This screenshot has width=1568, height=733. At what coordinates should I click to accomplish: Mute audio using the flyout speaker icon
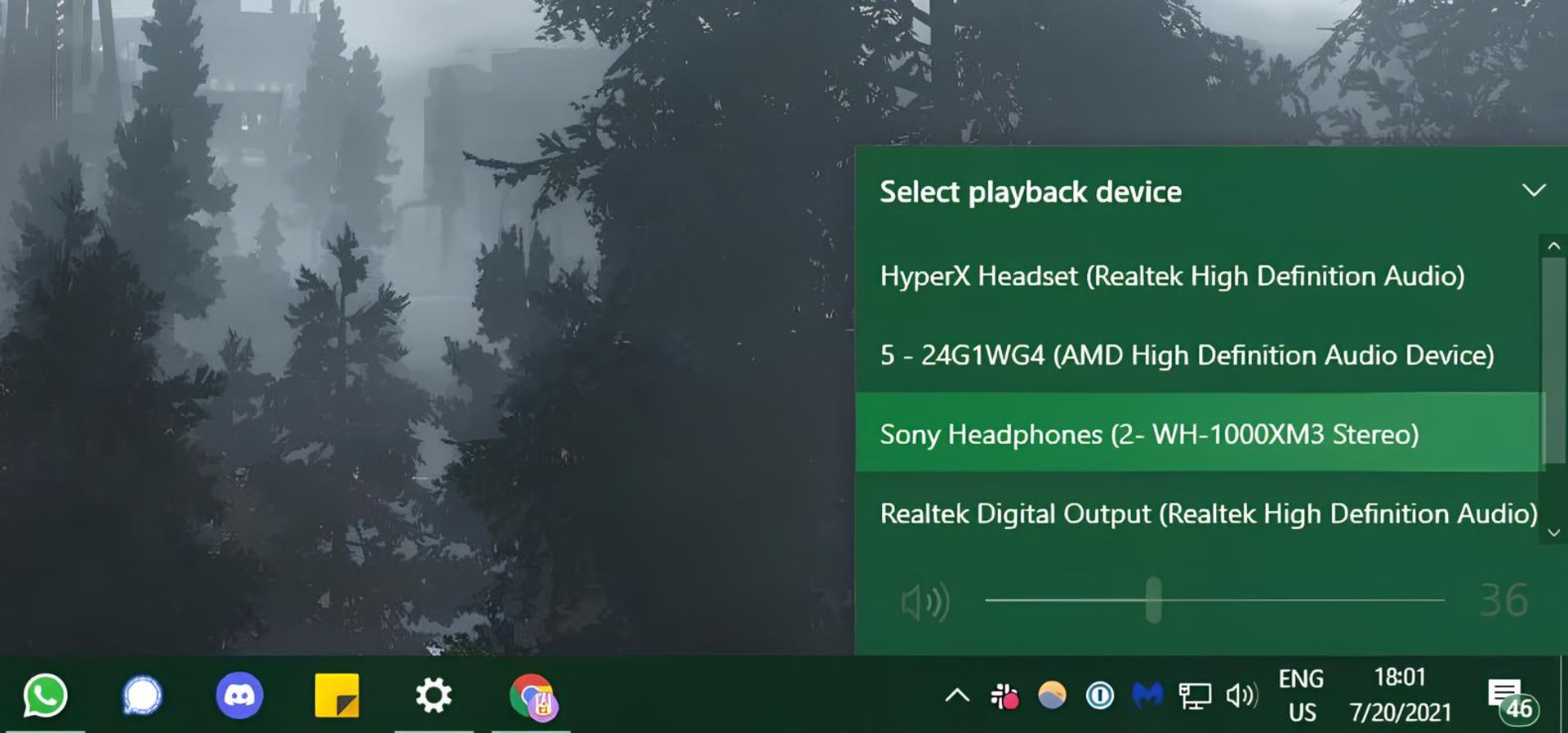[x=924, y=602]
